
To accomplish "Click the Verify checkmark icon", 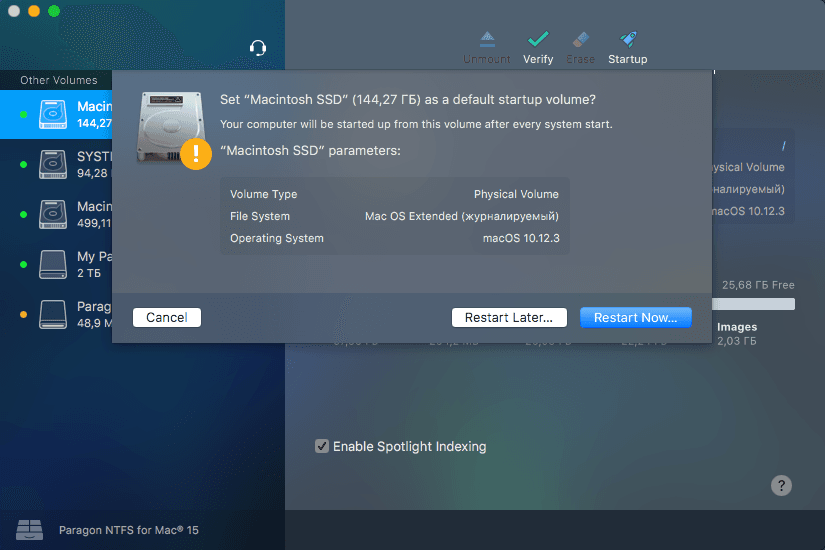I will pos(538,39).
